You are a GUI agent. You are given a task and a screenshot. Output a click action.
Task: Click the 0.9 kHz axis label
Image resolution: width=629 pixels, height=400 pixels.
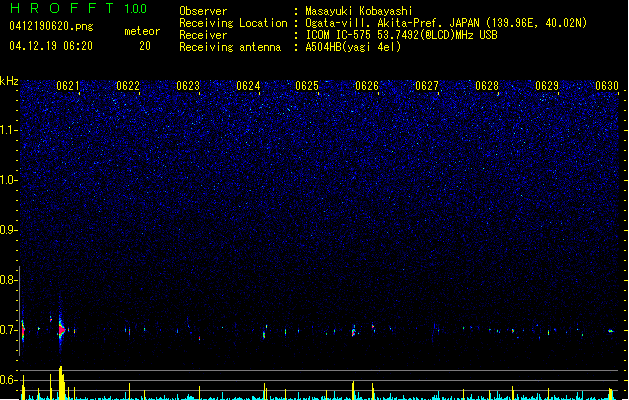coord(9,230)
